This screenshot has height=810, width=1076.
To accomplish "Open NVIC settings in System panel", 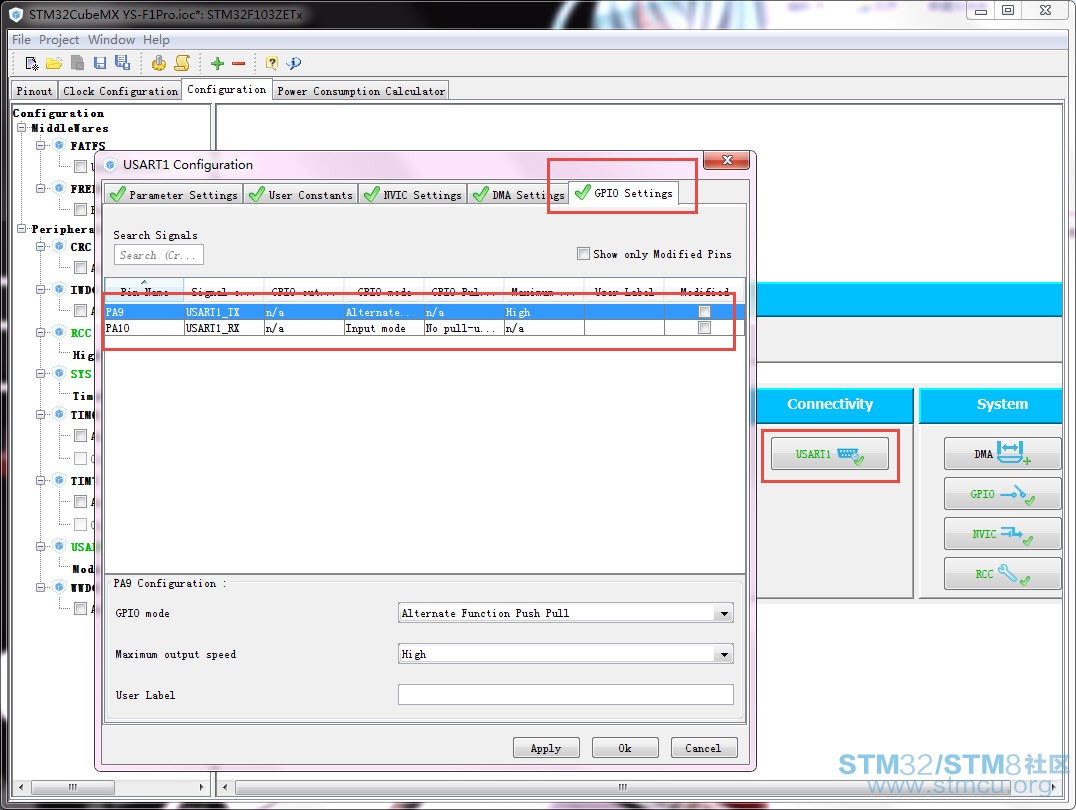I will (x=1003, y=533).
